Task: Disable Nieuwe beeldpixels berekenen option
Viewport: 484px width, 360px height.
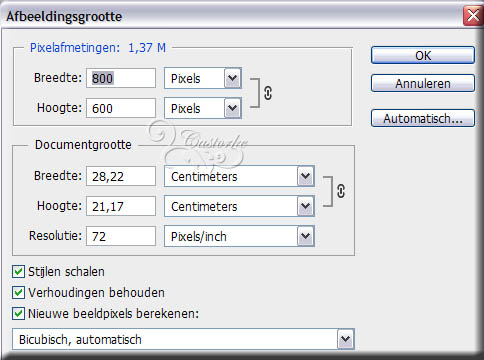Action: tap(18, 314)
